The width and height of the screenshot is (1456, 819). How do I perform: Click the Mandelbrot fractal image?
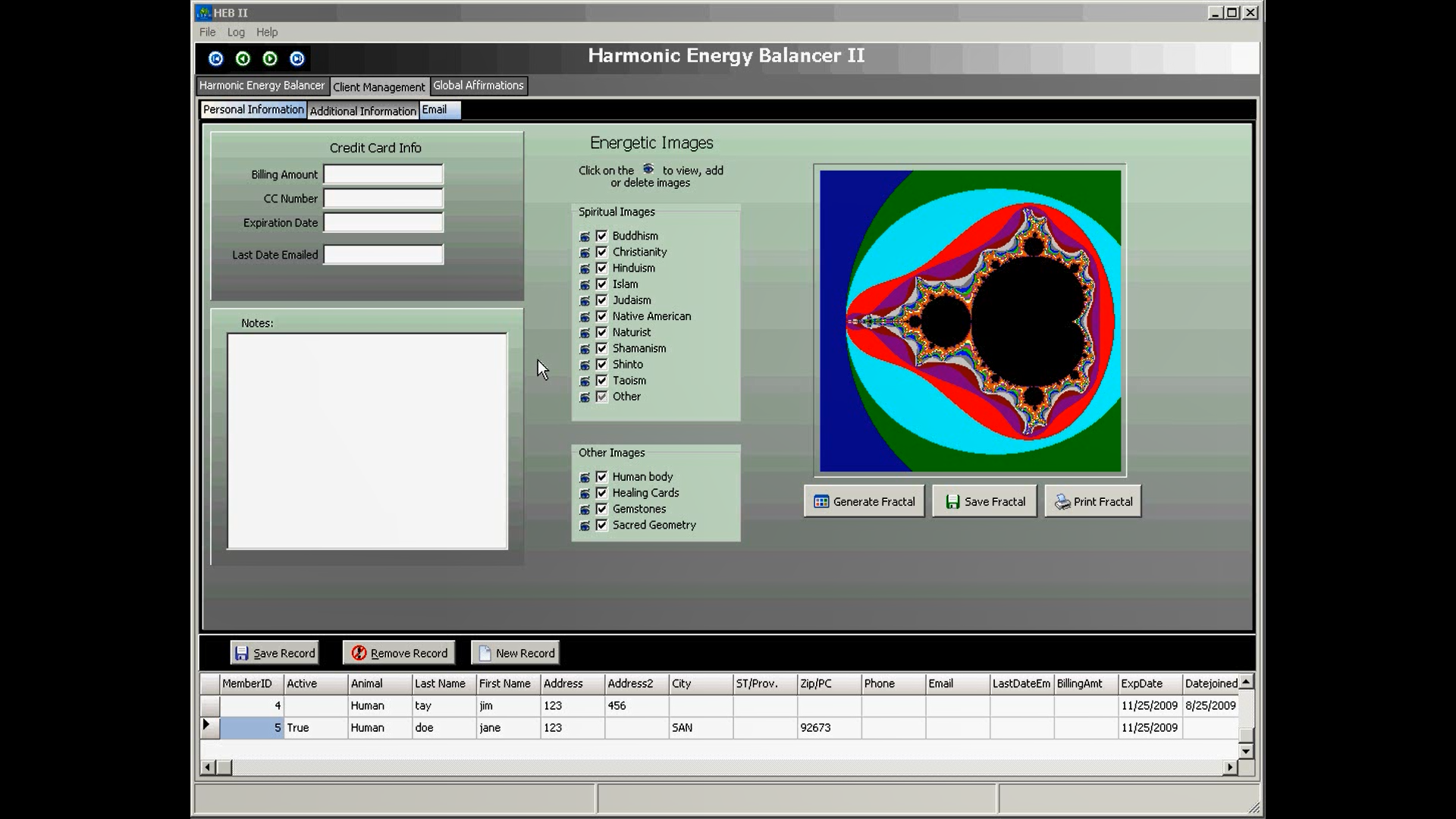(970, 321)
